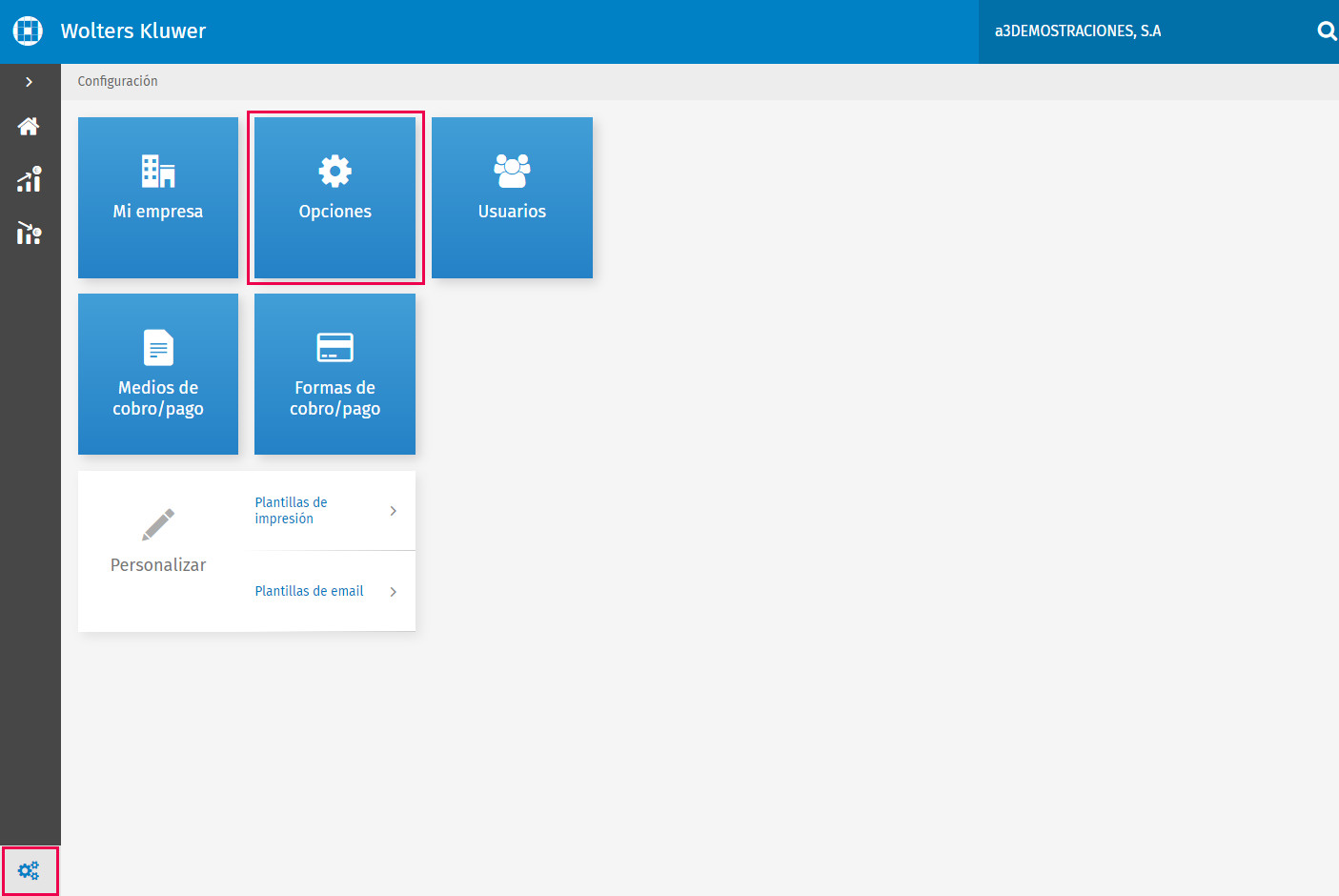Open the Plantillas de email link
The height and width of the screenshot is (896, 1339).
pos(309,591)
